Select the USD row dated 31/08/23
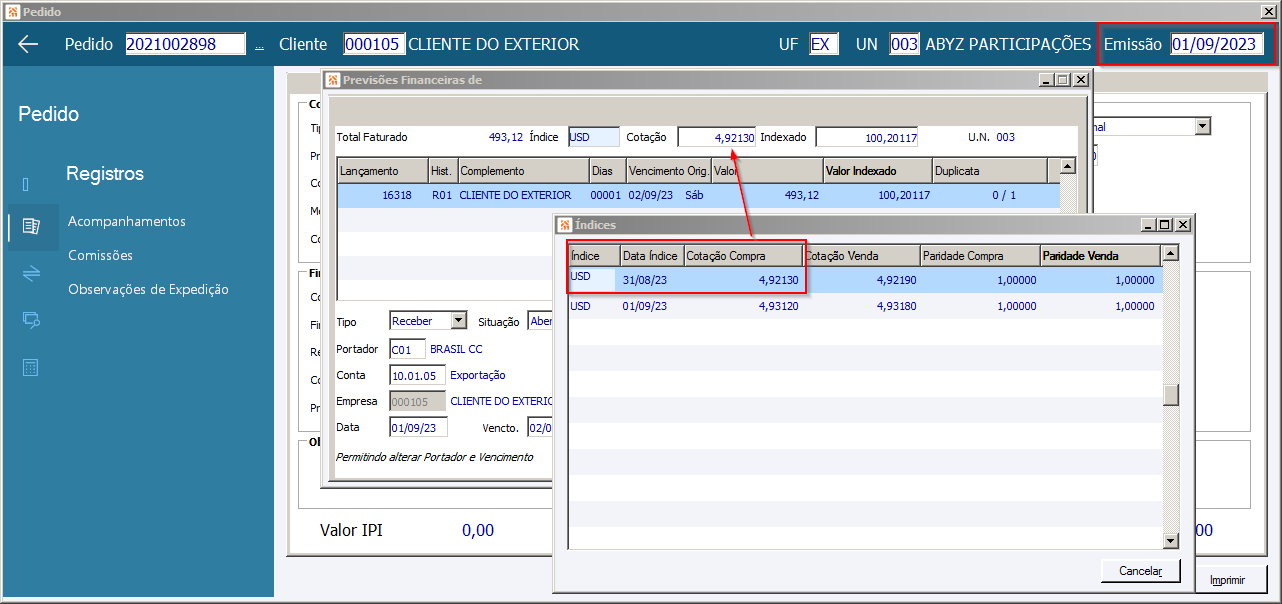 tap(865, 280)
